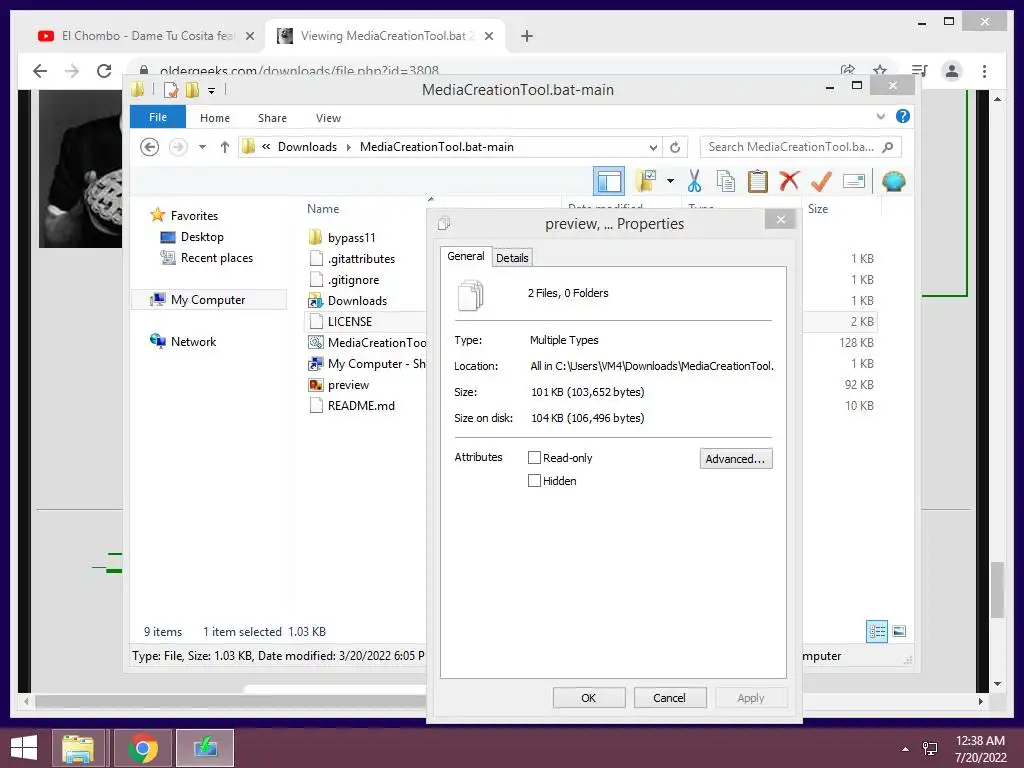
Task: Click the clipboard Paste icon
Action: pyautogui.click(x=758, y=181)
